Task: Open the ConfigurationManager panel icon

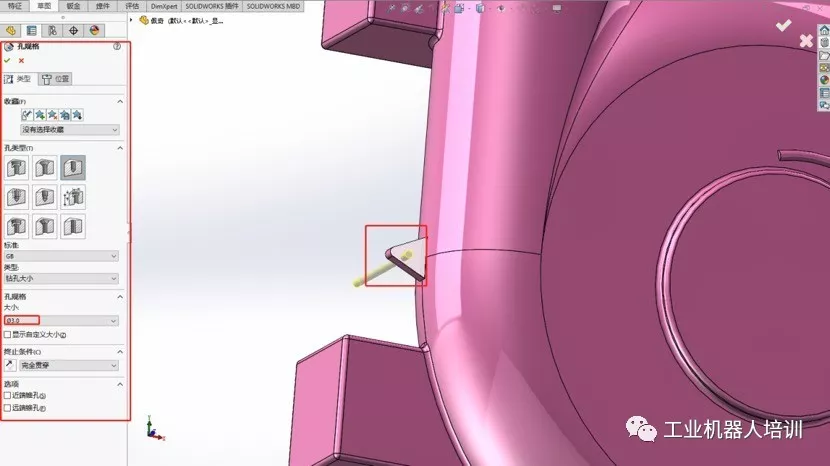Action: tap(52, 31)
